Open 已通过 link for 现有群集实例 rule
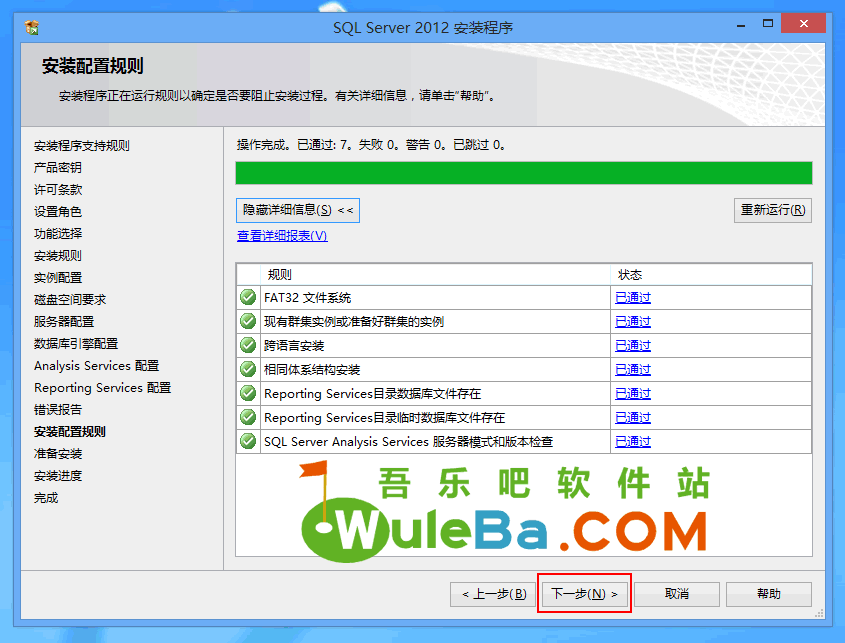Viewport: 845px width, 643px height. pyautogui.click(x=633, y=322)
